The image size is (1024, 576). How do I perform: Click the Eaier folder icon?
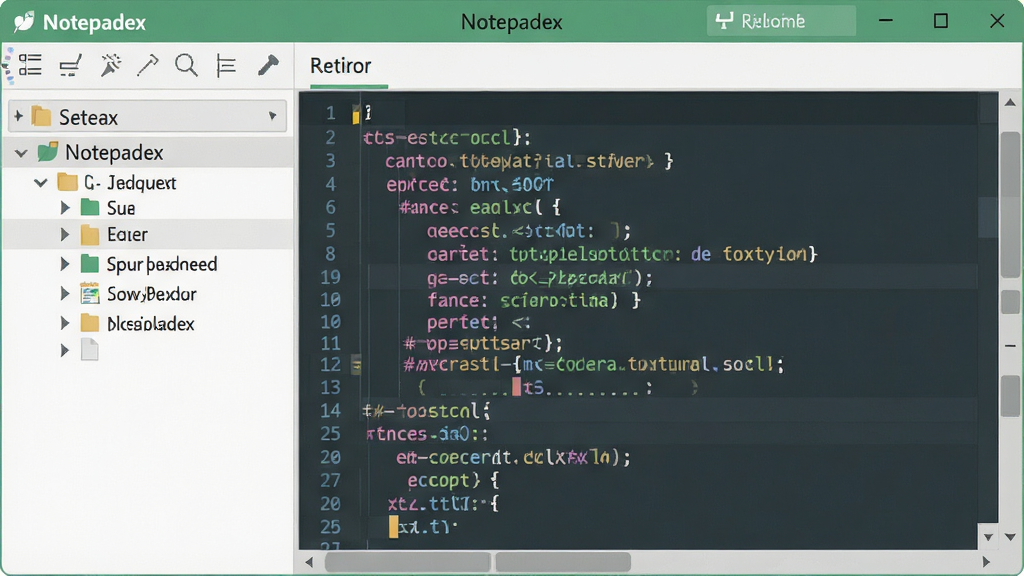click(89, 234)
